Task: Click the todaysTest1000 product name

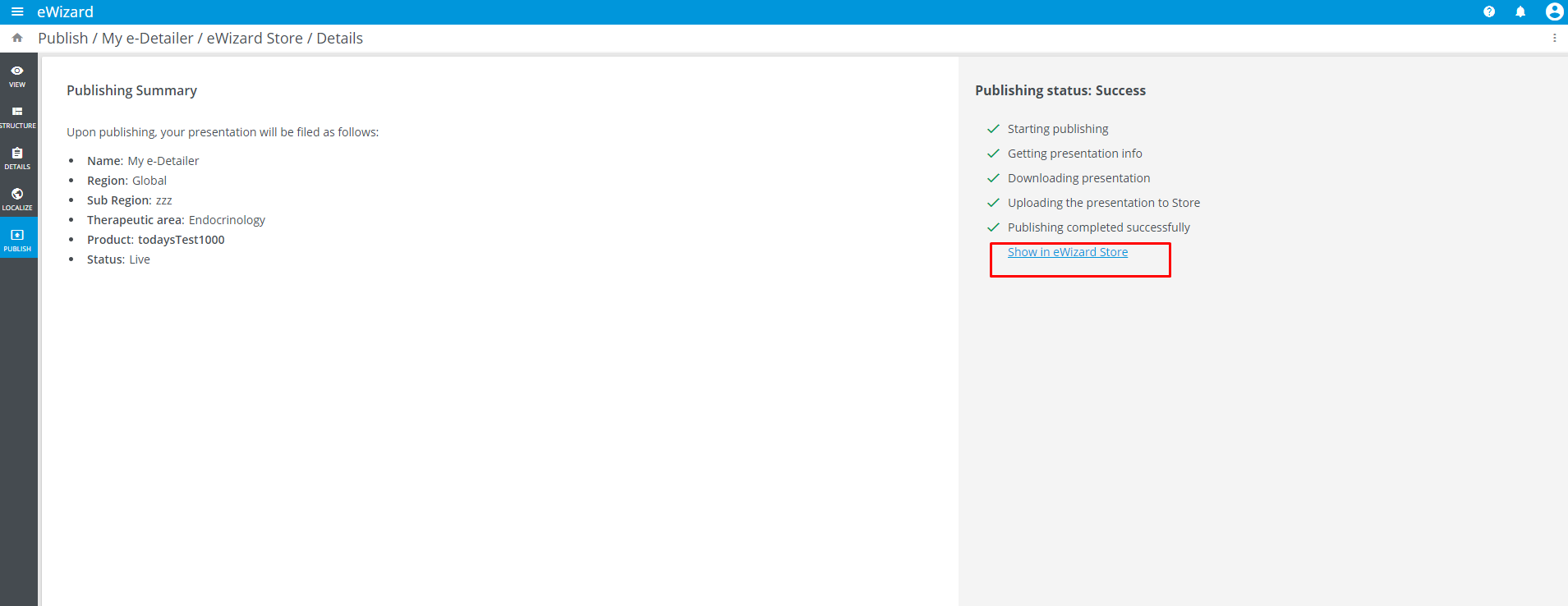Action: pyautogui.click(x=181, y=240)
